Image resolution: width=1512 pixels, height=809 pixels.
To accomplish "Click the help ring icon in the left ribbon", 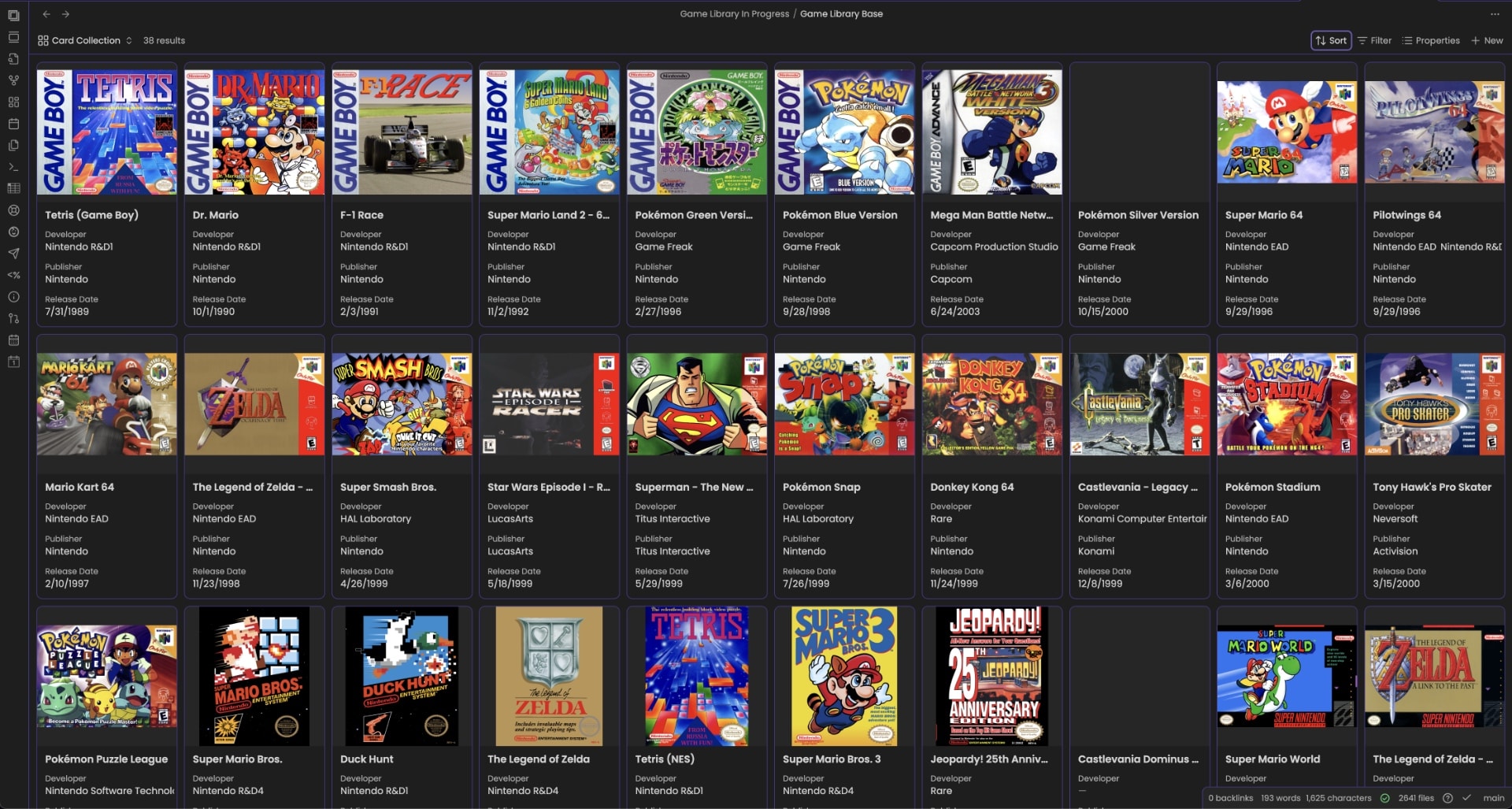I will (13, 210).
